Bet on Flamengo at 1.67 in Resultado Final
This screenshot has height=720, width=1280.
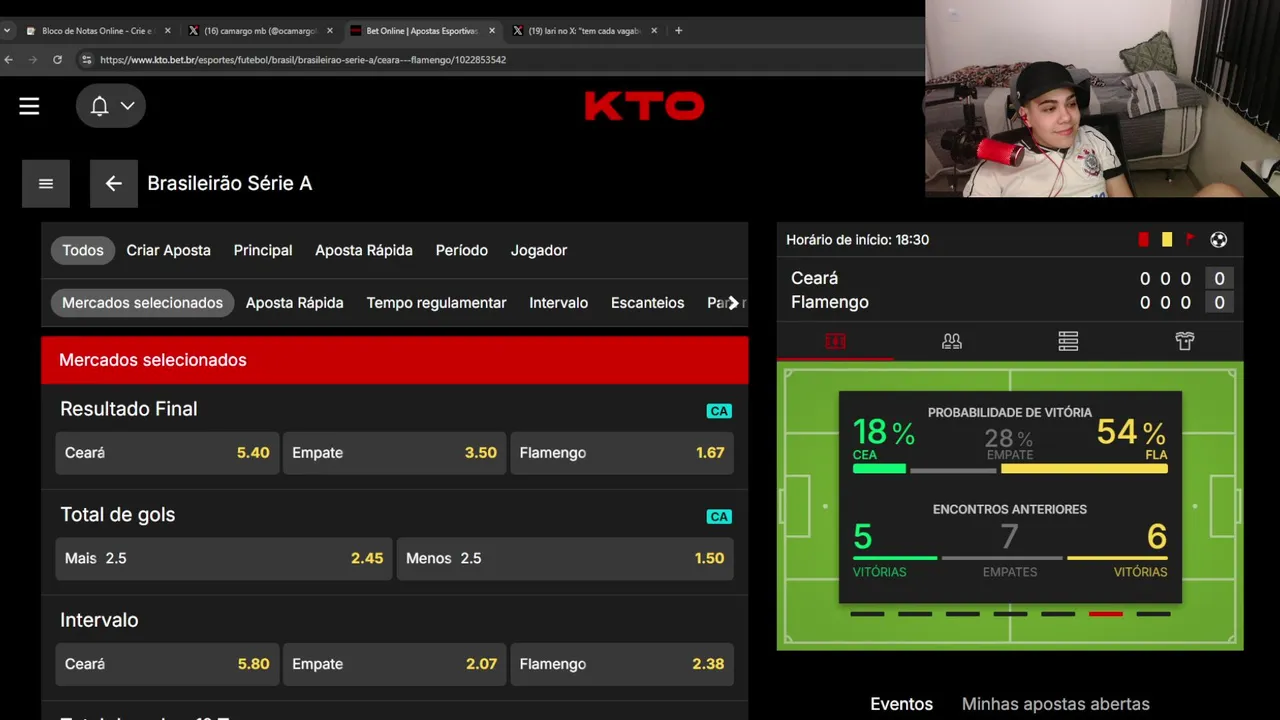622,453
